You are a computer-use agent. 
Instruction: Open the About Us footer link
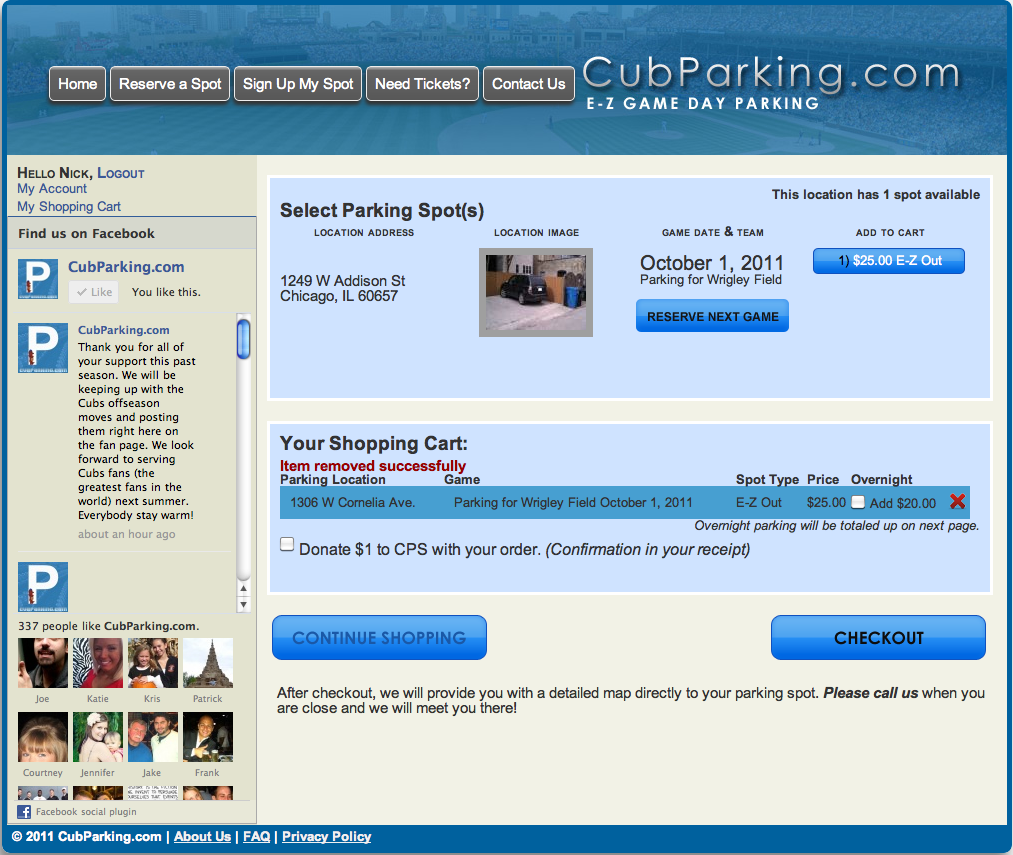tap(202, 836)
